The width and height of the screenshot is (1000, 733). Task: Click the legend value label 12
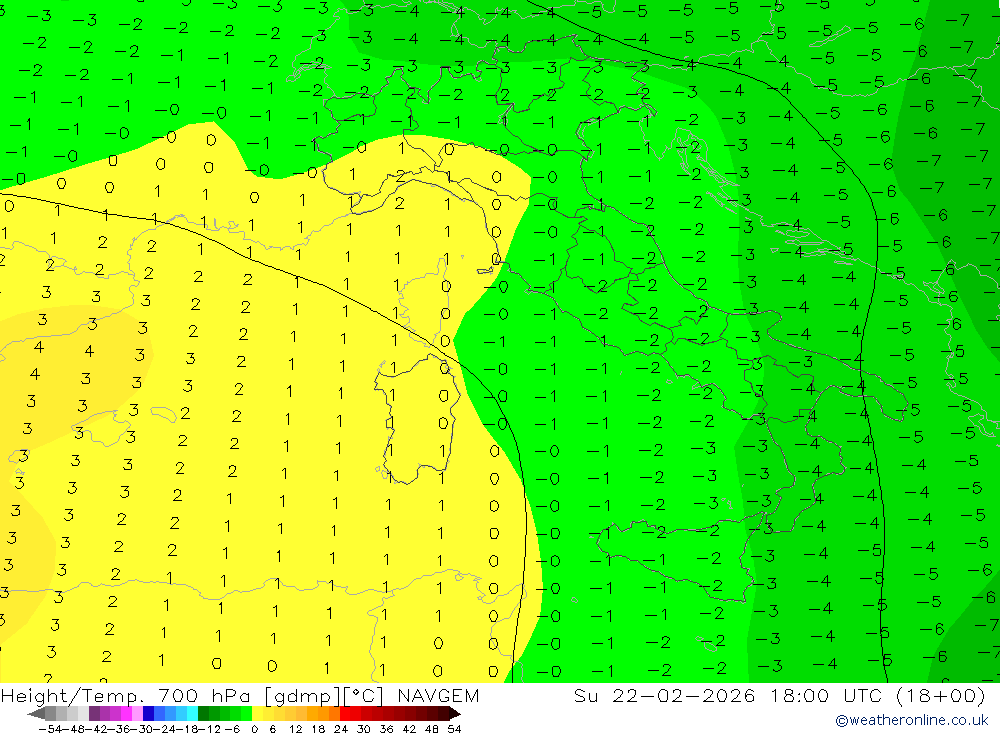[295, 729]
